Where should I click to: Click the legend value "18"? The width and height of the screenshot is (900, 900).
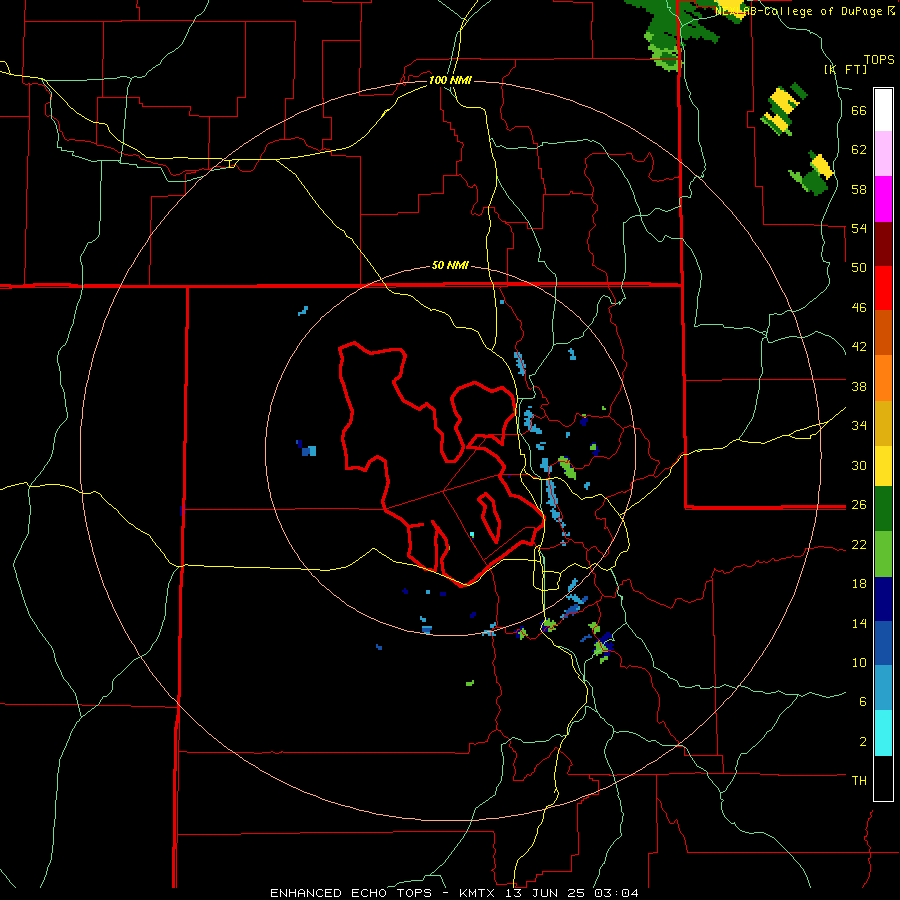pyautogui.click(x=859, y=584)
